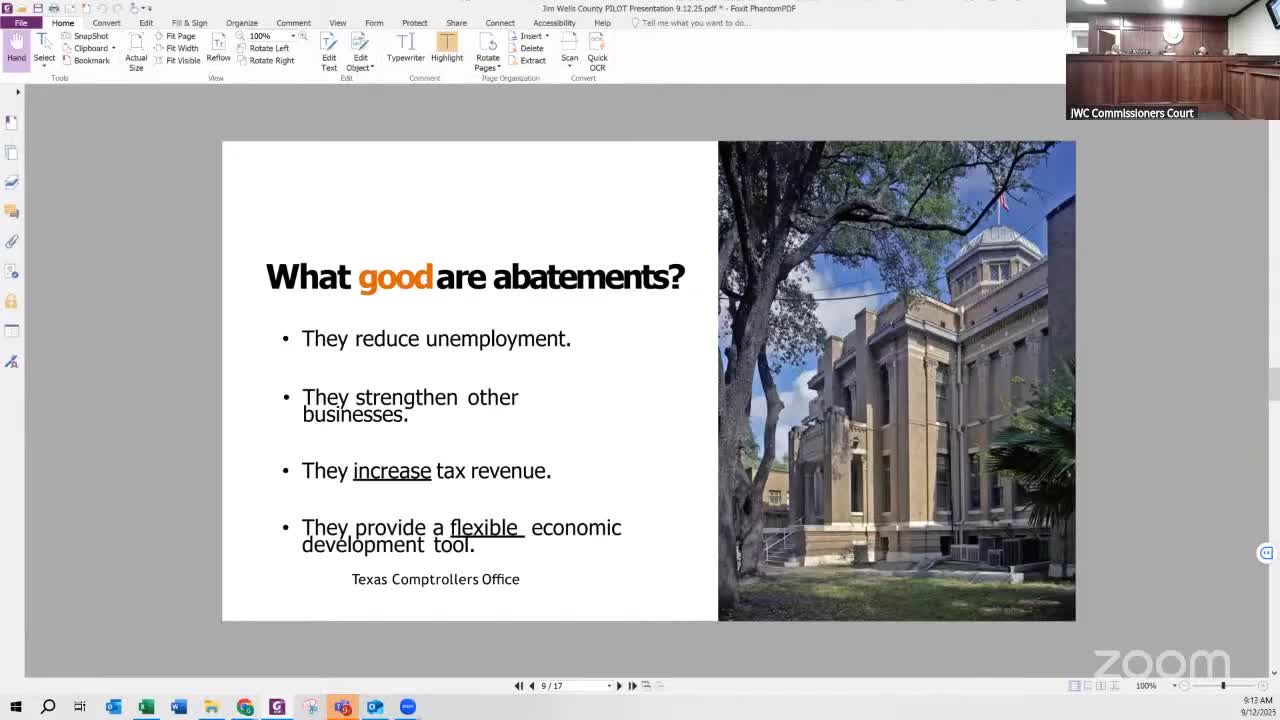
Task: Click Rotate Left button
Action: pyautogui.click(x=268, y=48)
